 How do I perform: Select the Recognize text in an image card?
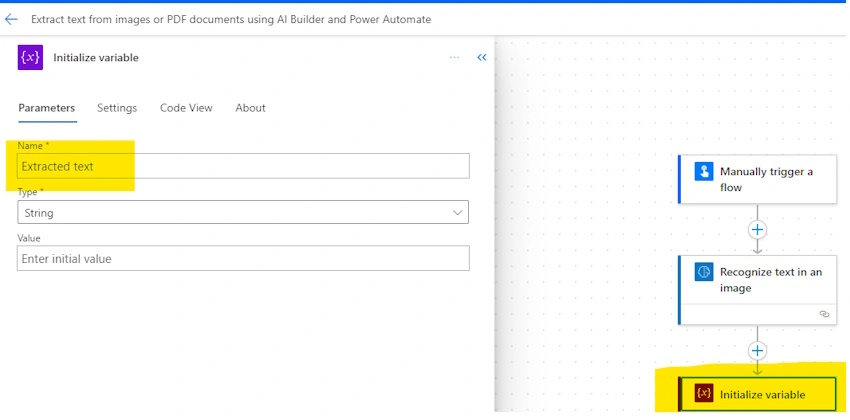coord(758,290)
